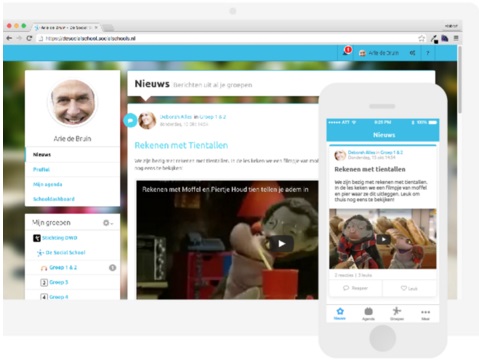Image resolution: width=479 pixels, height=364 pixels.
Task: Tap the Leuk heart button on phone
Action: (409, 288)
